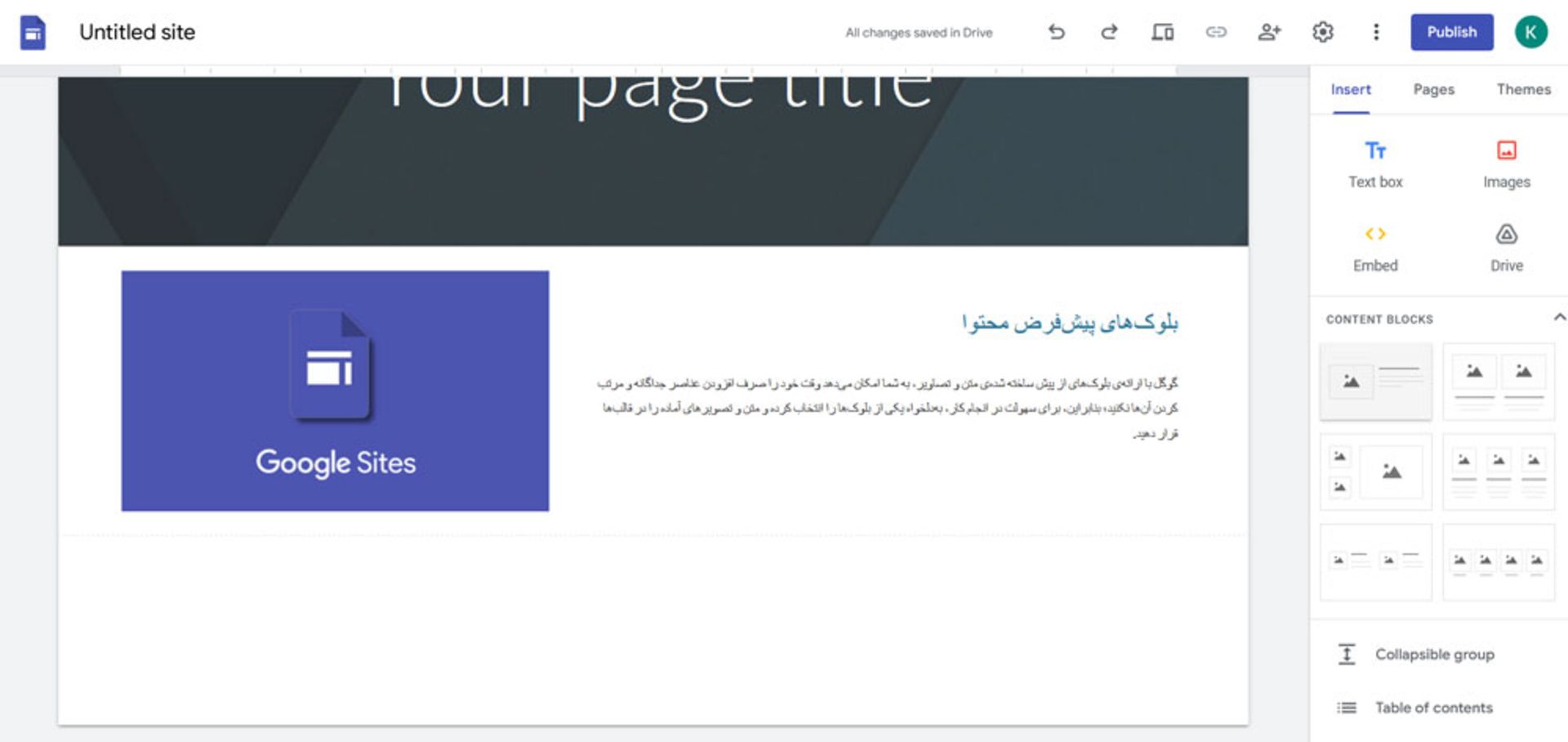Viewport: 1568px width, 742px height.
Task: Insert a Collapsible group
Action: click(1435, 655)
